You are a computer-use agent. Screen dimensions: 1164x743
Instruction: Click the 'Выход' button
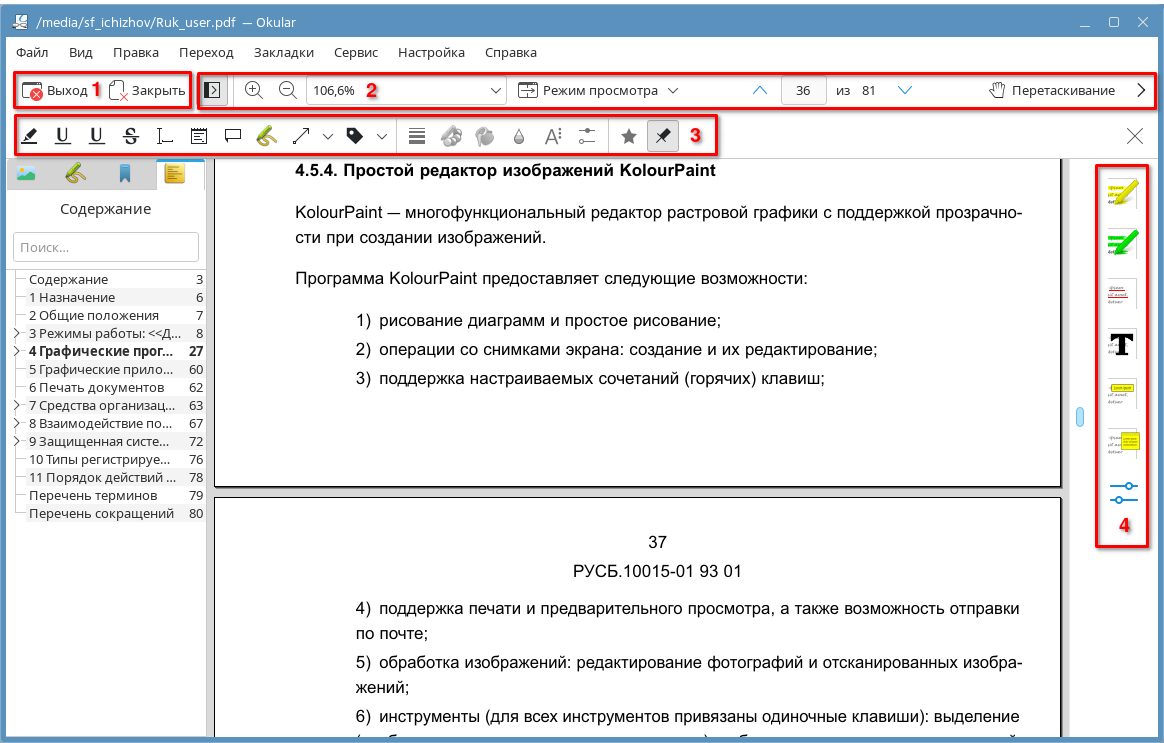point(55,90)
